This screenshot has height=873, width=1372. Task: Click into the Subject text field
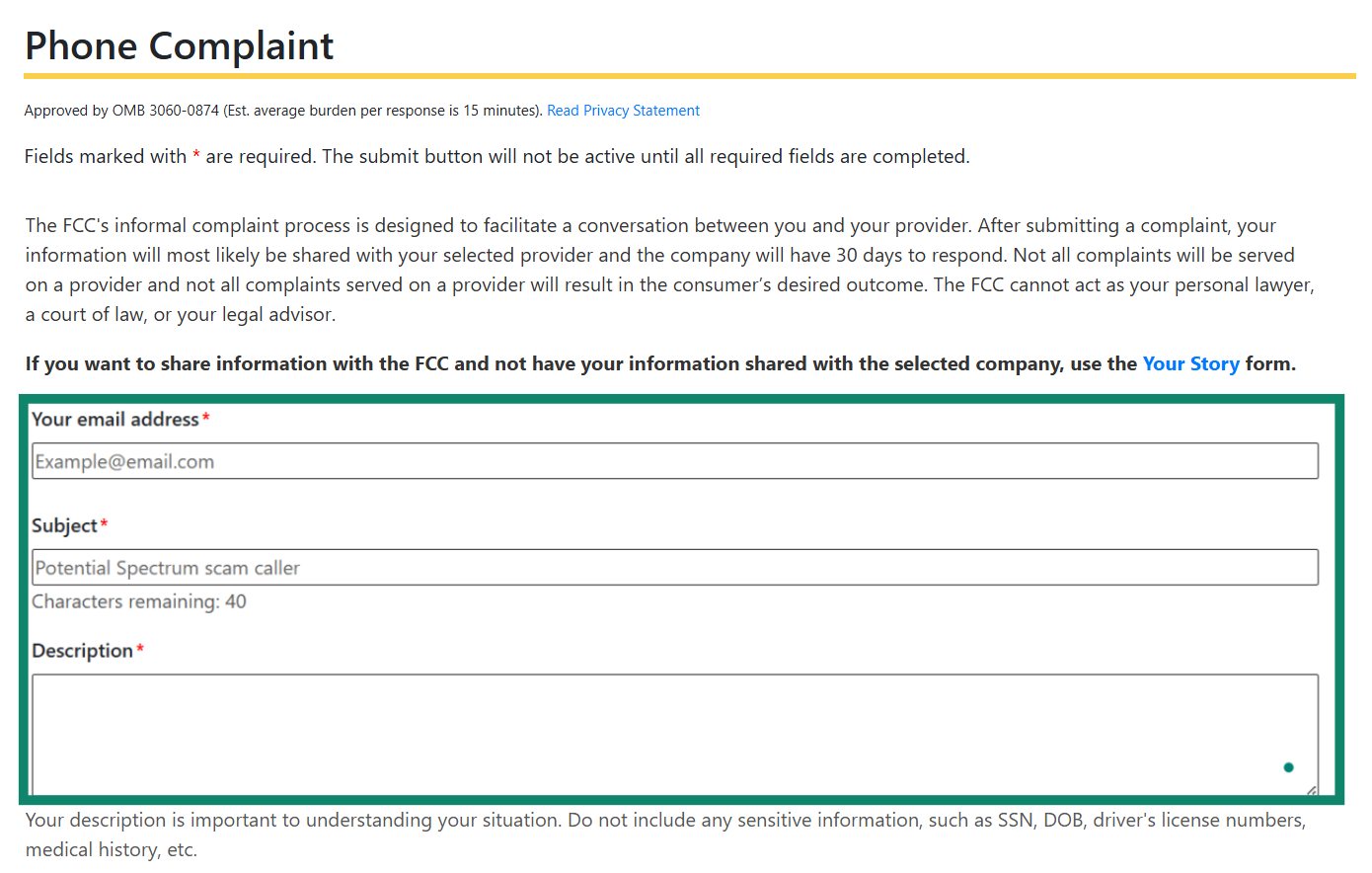[674, 568]
